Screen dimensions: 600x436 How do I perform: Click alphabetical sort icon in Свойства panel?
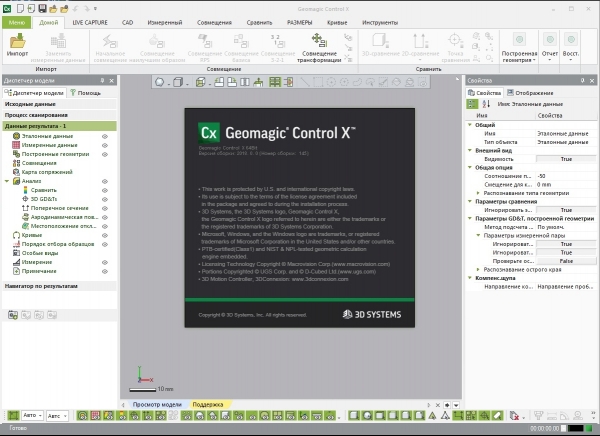coord(486,104)
